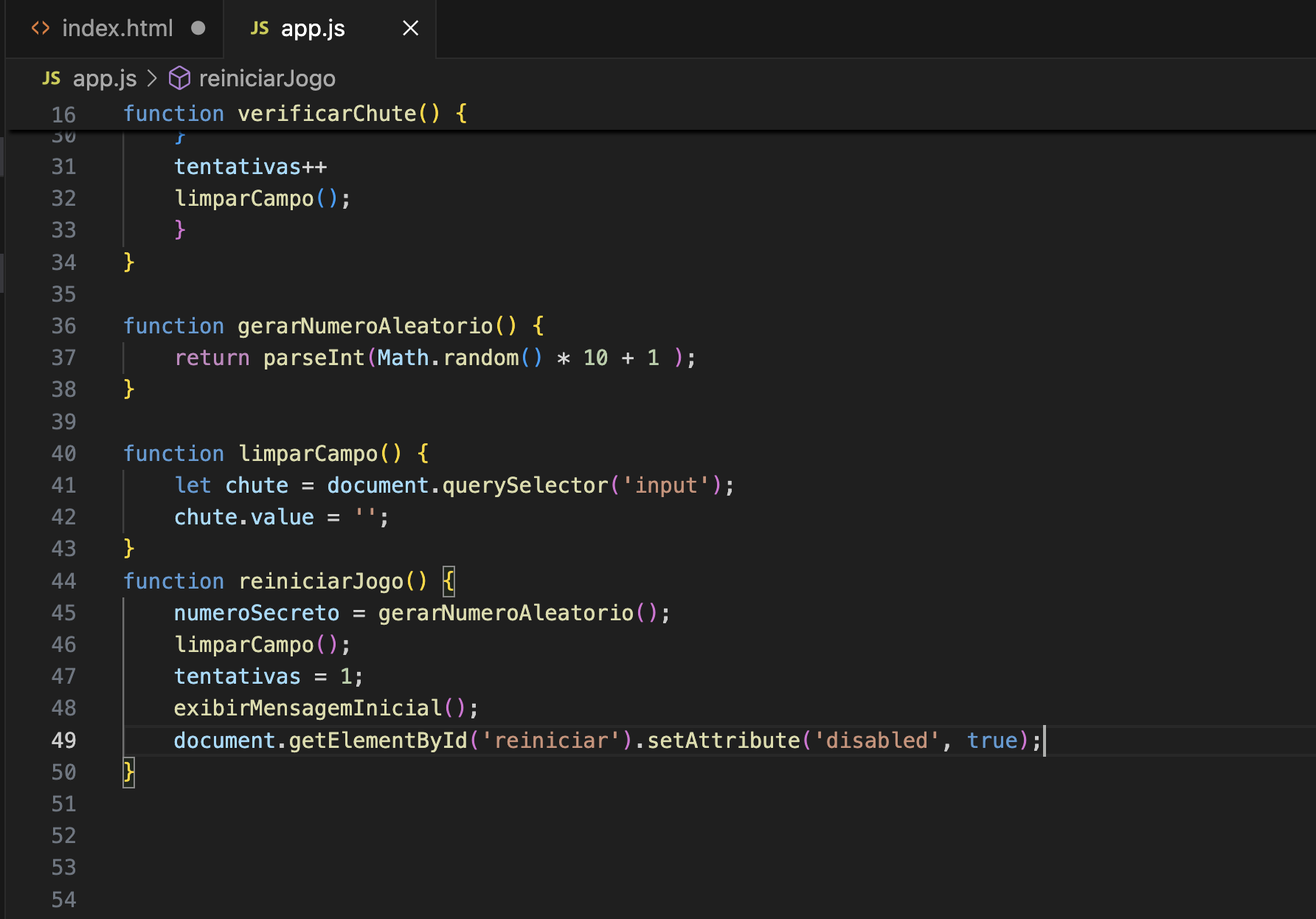Viewport: 1316px width, 919px height.
Task: Click reiniciarJogo in the breadcrumb
Action: pyautogui.click(x=267, y=78)
